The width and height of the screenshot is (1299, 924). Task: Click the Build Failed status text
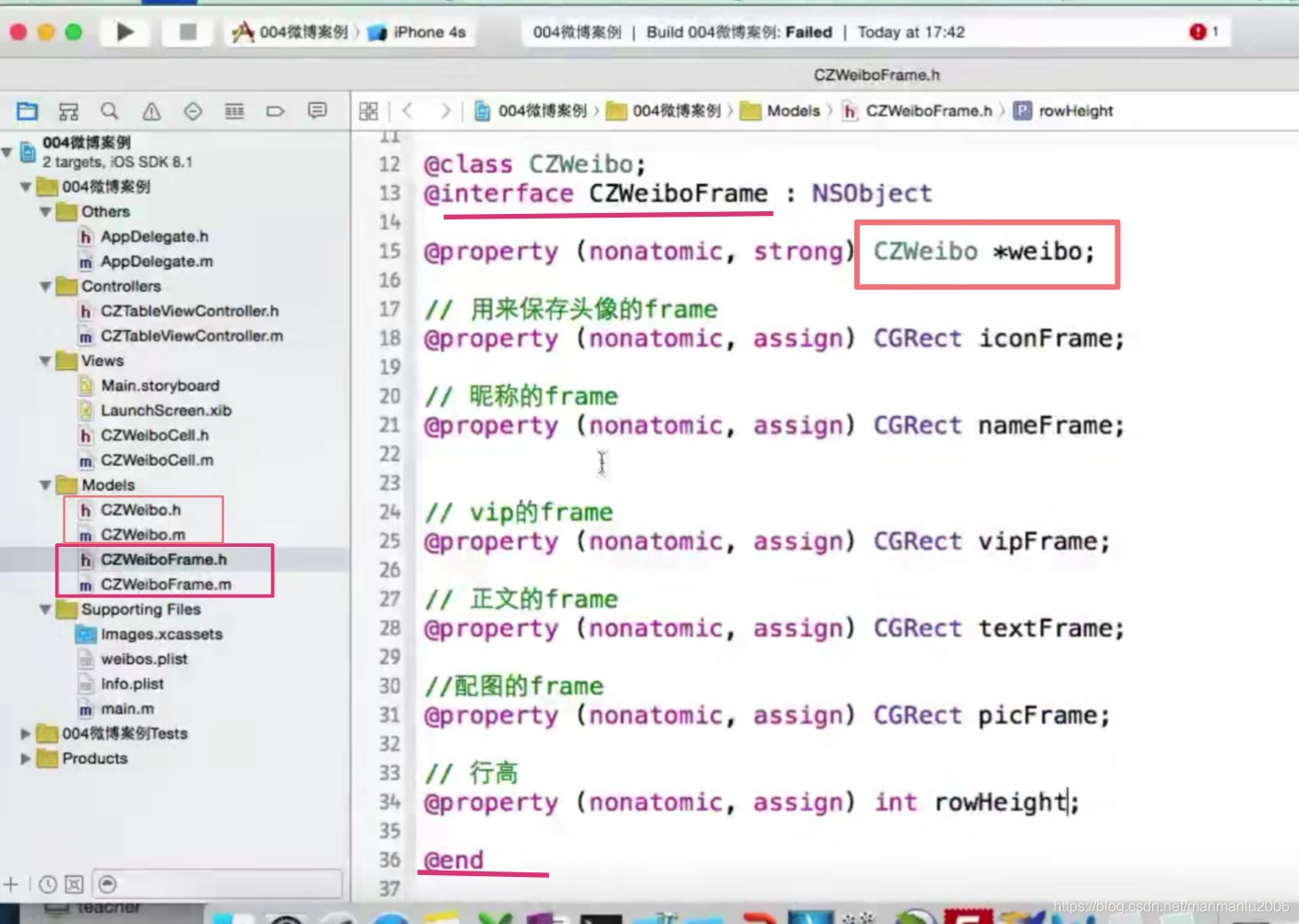click(739, 32)
